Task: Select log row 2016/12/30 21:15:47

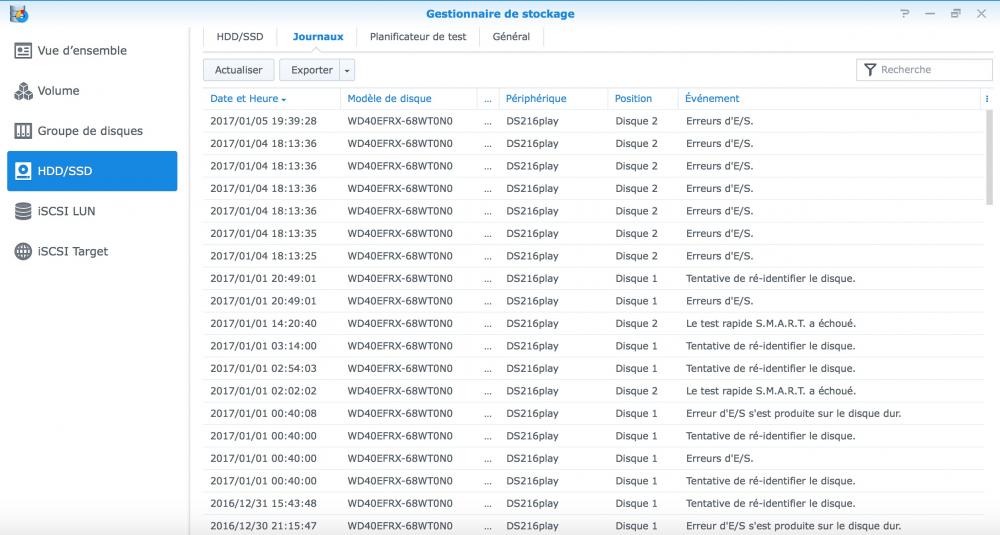Action: tap(593, 525)
